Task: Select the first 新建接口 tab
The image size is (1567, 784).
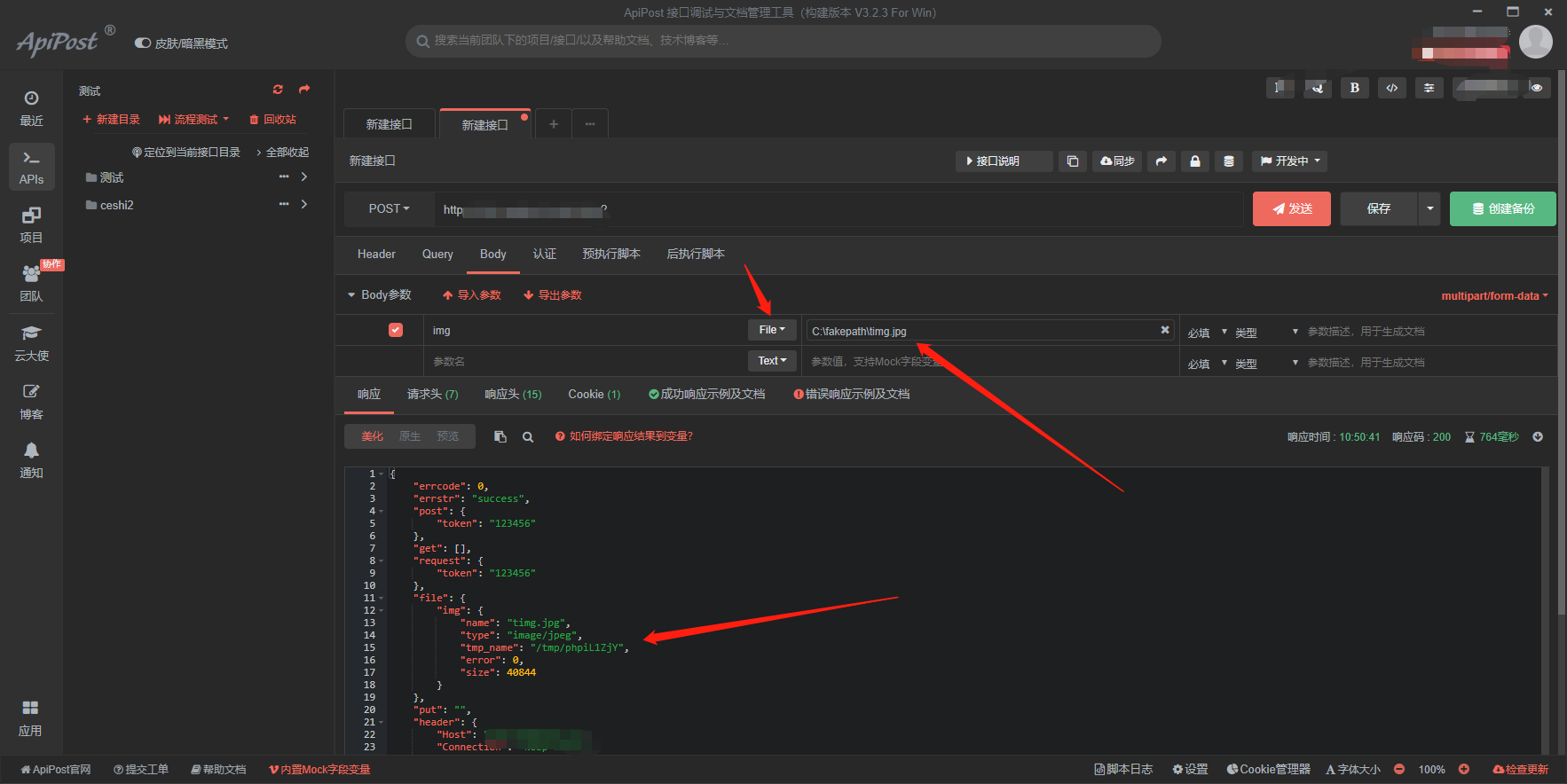Action: pyautogui.click(x=390, y=124)
